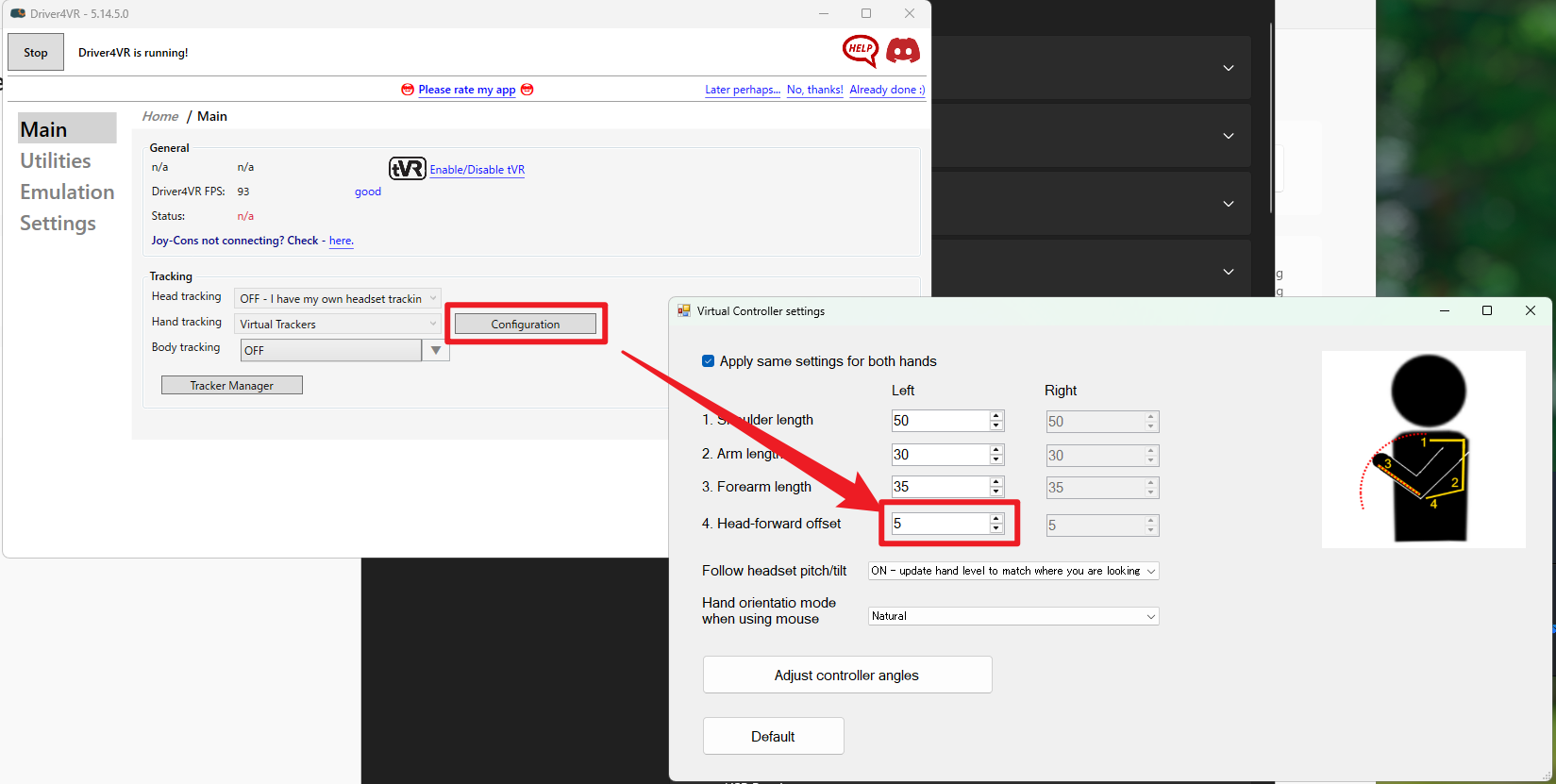Reset values with Default button
The width and height of the screenshot is (1556, 784).
[x=774, y=736]
